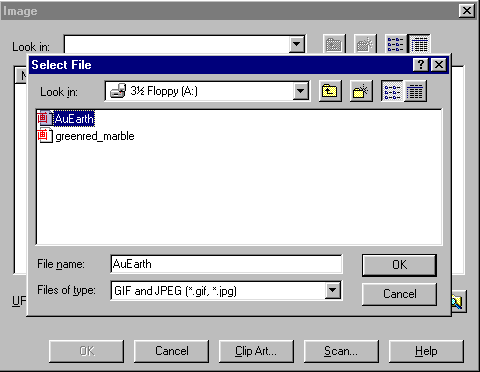
Task: Click Create New Folder icon in Select File
Action: click(x=361, y=91)
